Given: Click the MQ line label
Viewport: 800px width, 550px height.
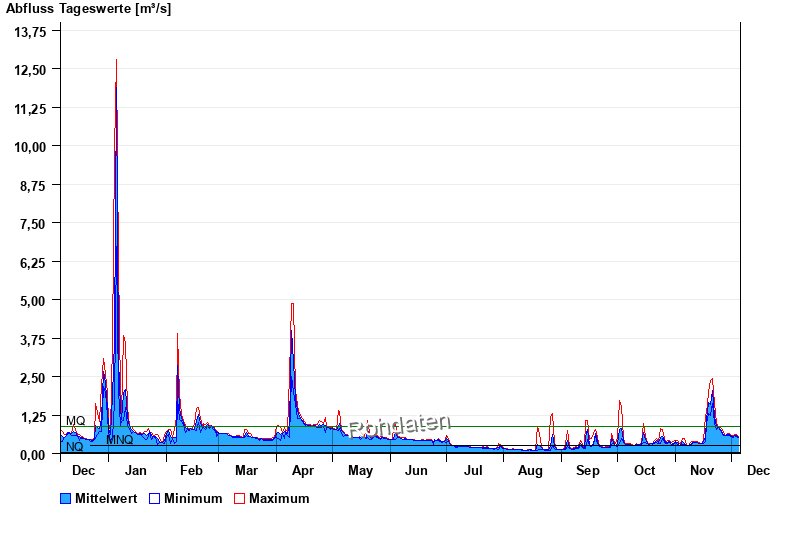Looking at the screenshot, I should 75,421.
